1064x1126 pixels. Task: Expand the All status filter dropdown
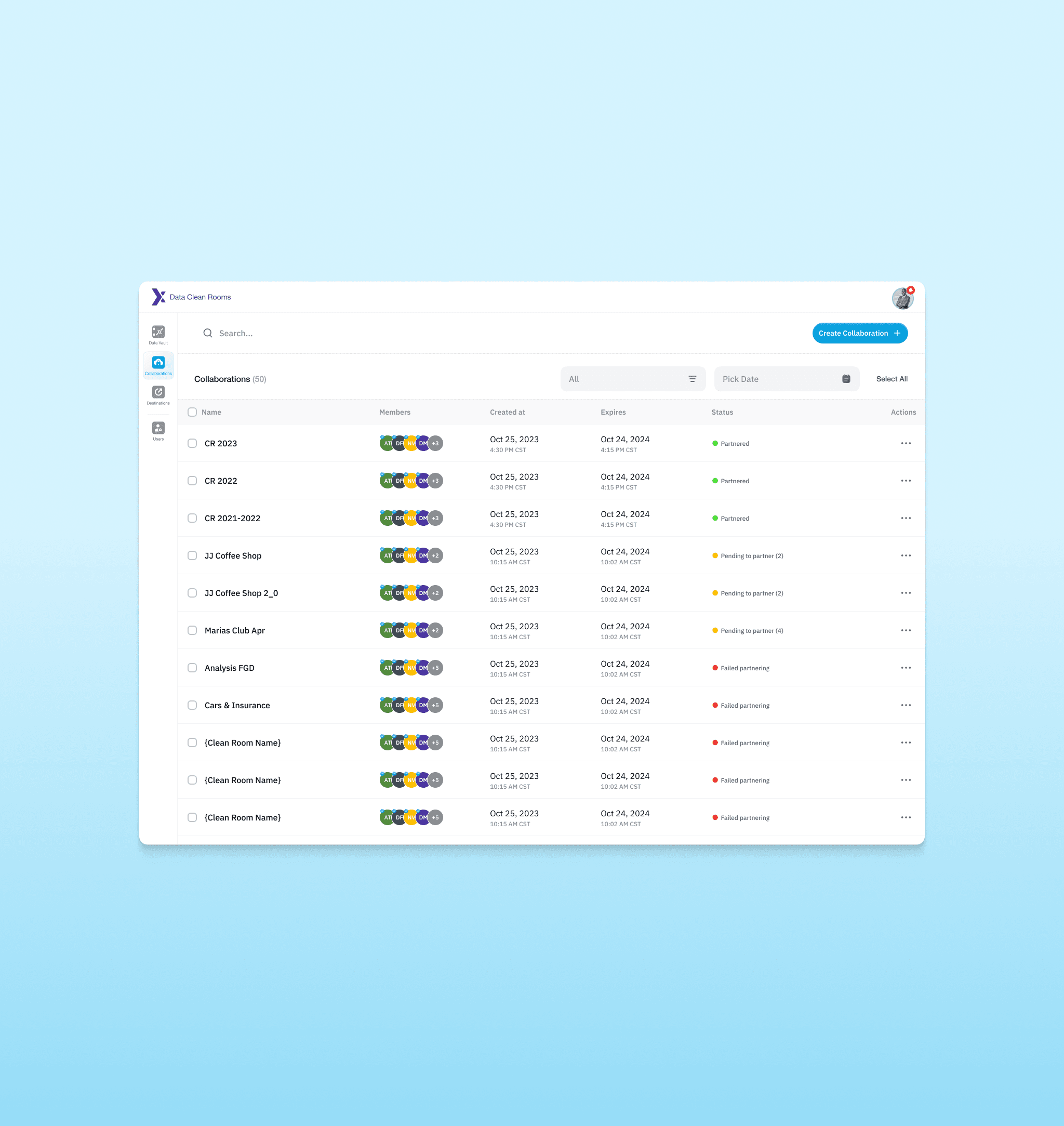(632, 378)
